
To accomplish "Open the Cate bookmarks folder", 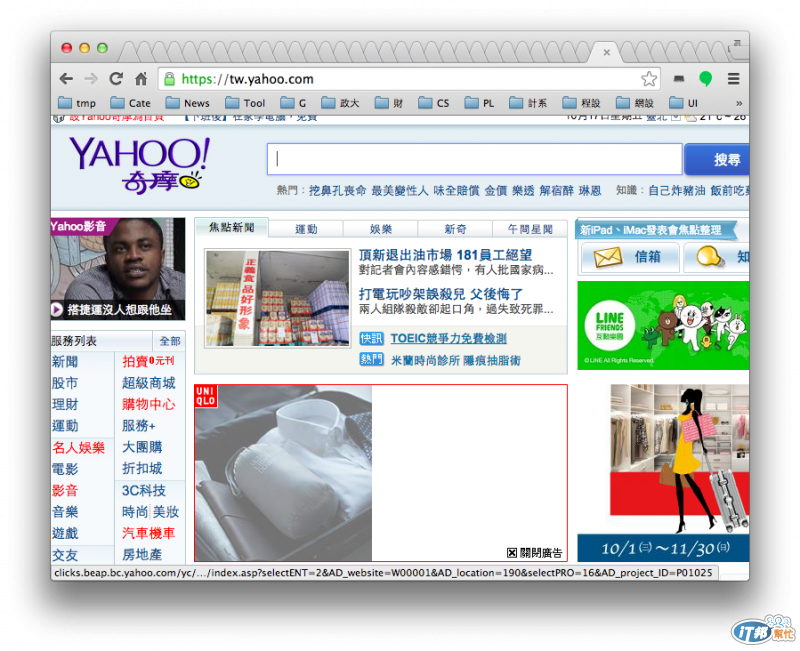I will click(x=131, y=103).
